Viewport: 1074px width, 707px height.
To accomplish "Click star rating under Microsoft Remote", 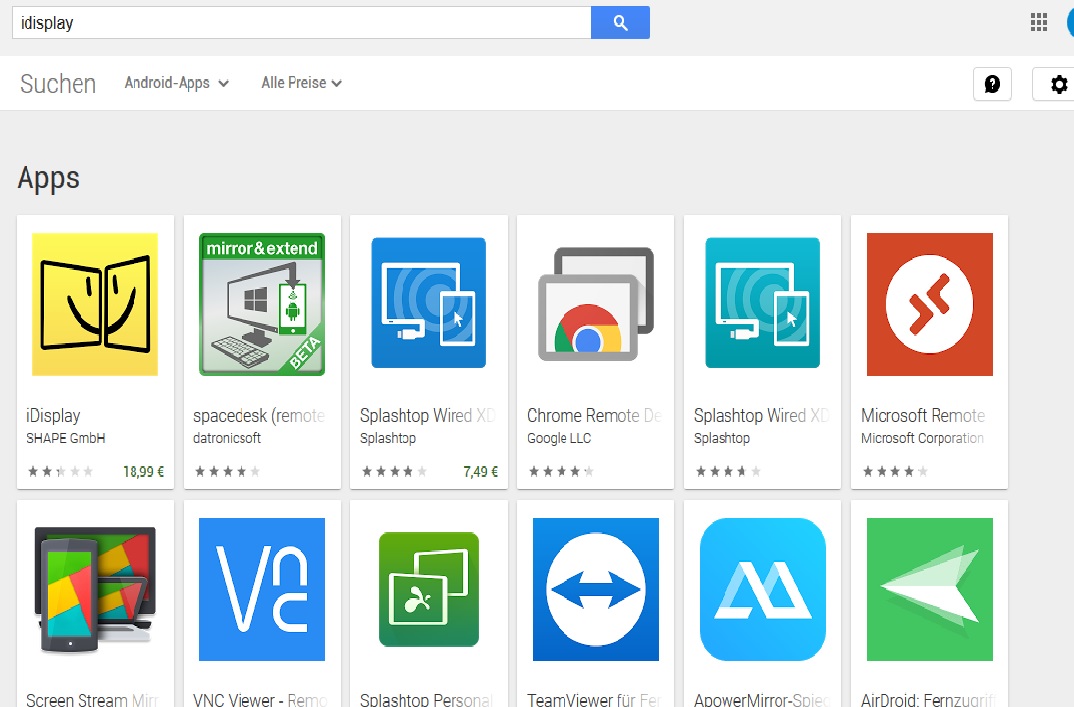I will pos(895,471).
